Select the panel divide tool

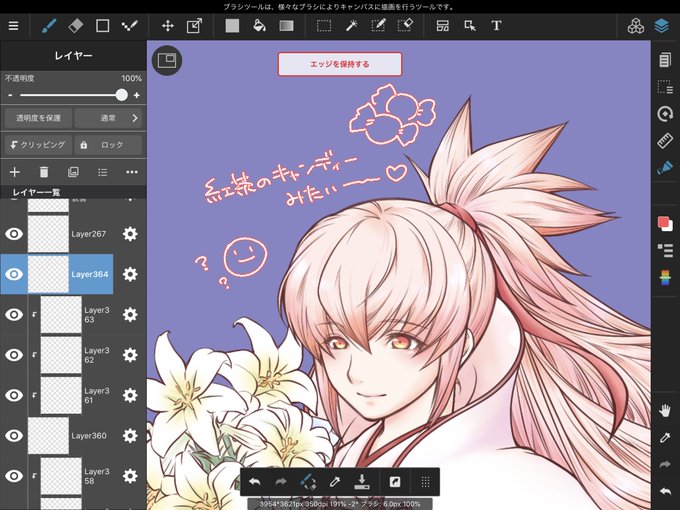pyautogui.click(x=442, y=26)
